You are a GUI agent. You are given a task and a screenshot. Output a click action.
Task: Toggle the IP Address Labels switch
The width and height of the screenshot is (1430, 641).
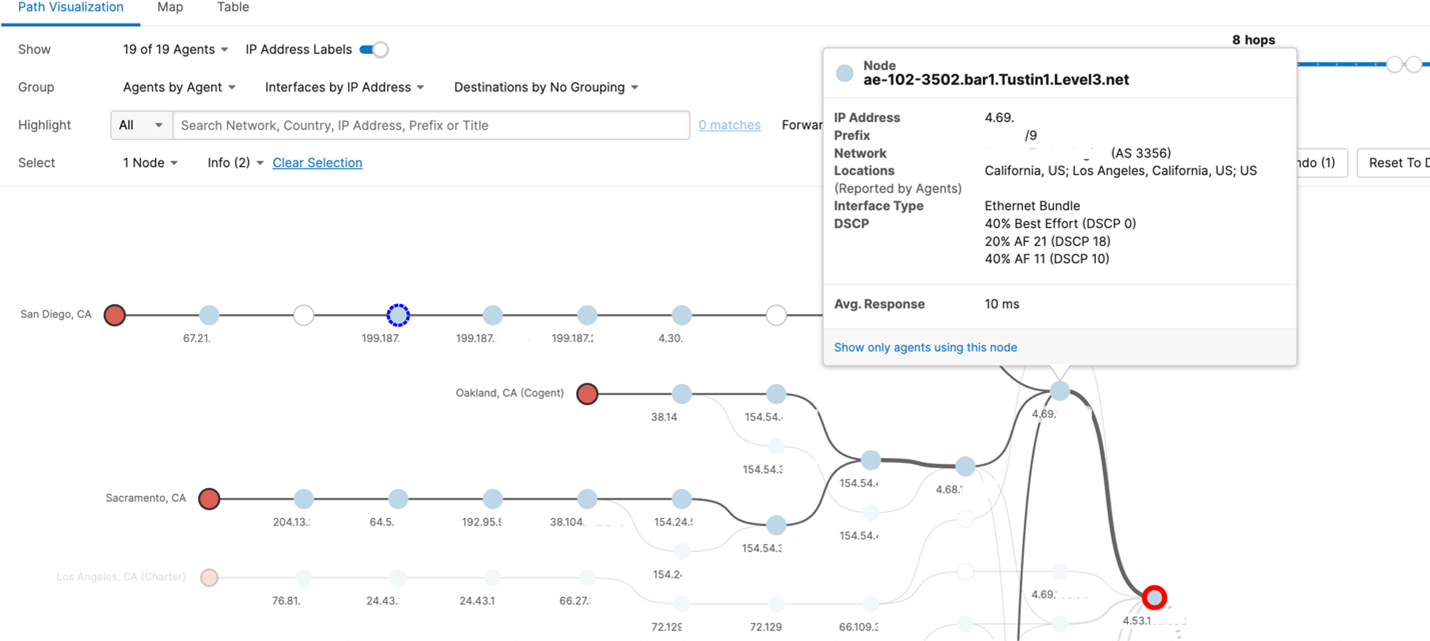[x=374, y=50]
